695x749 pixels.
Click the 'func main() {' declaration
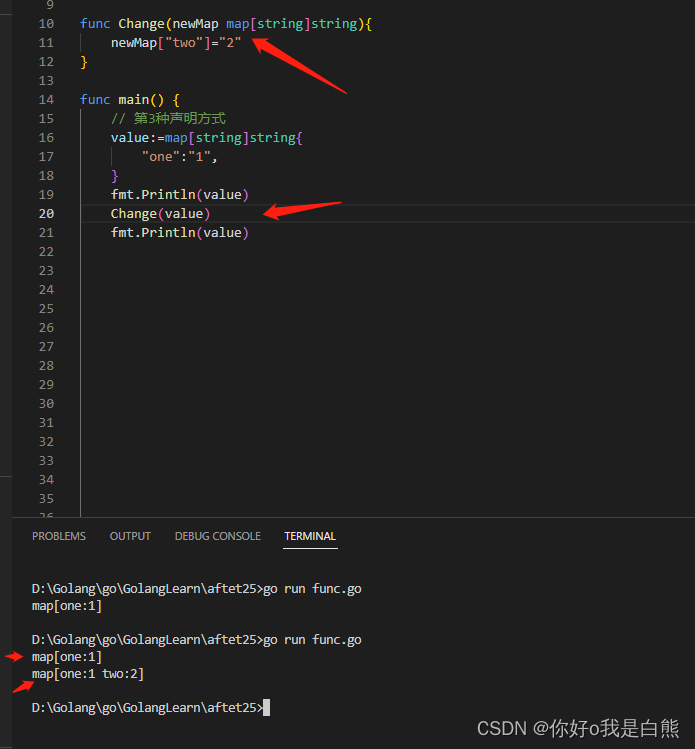(x=130, y=99)
